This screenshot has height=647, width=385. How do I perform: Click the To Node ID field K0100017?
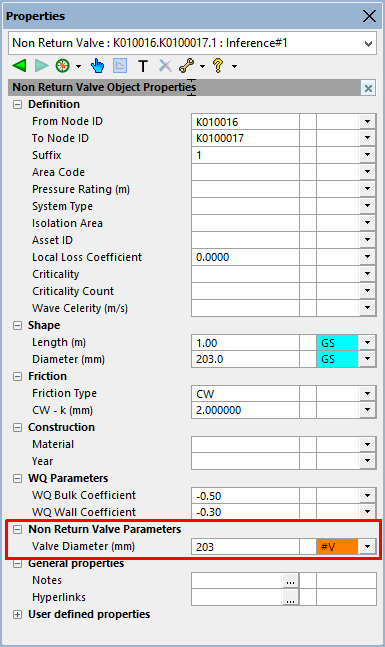tap(245, 138)
